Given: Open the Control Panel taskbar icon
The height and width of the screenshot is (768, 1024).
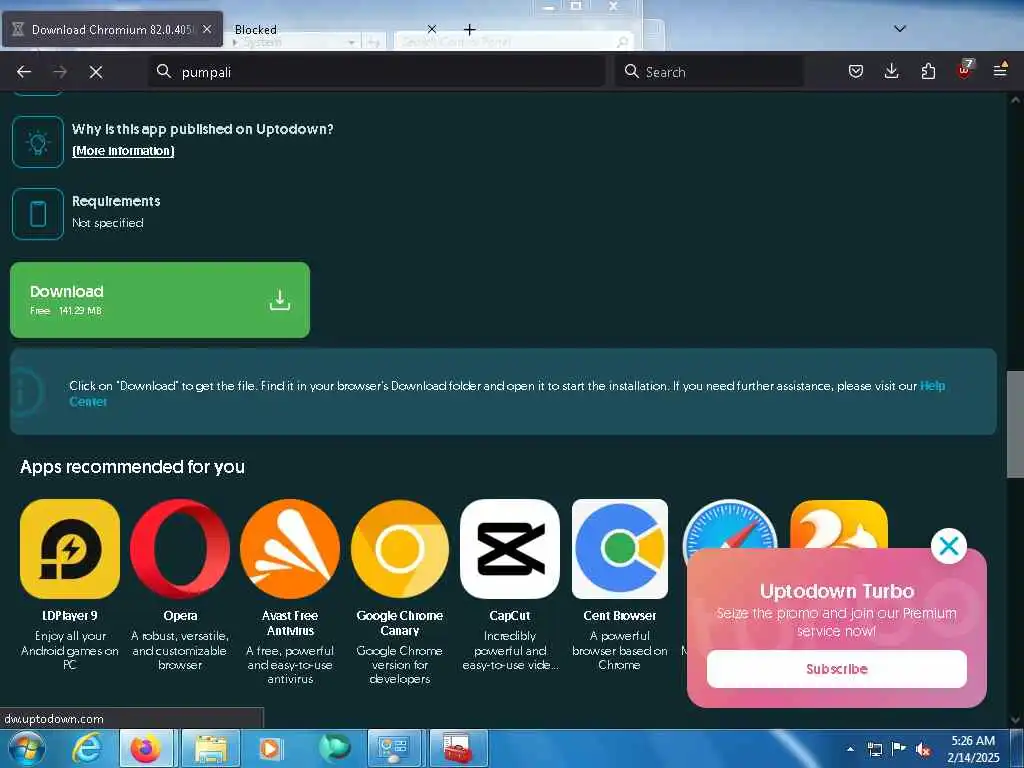Looking at the screenshot, I should [394, 748].
